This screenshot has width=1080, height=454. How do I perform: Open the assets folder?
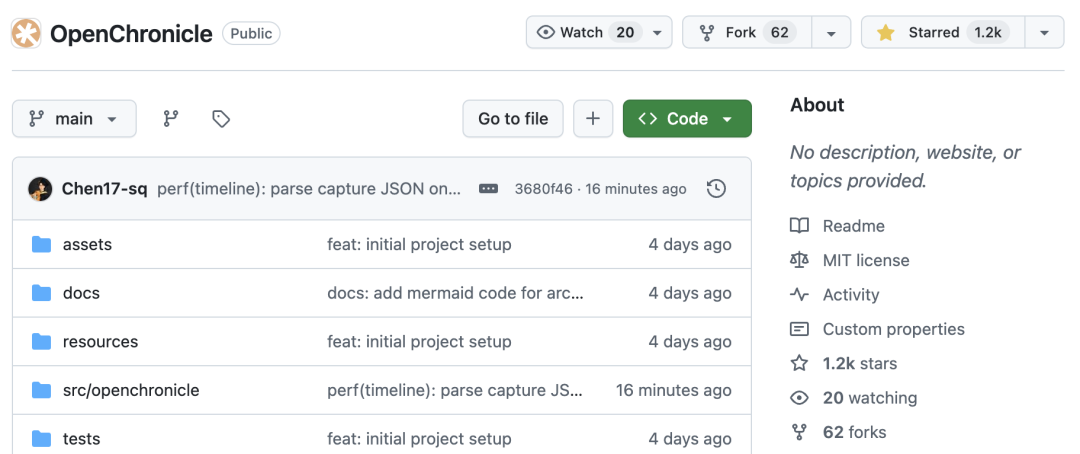tap(87, 245)
